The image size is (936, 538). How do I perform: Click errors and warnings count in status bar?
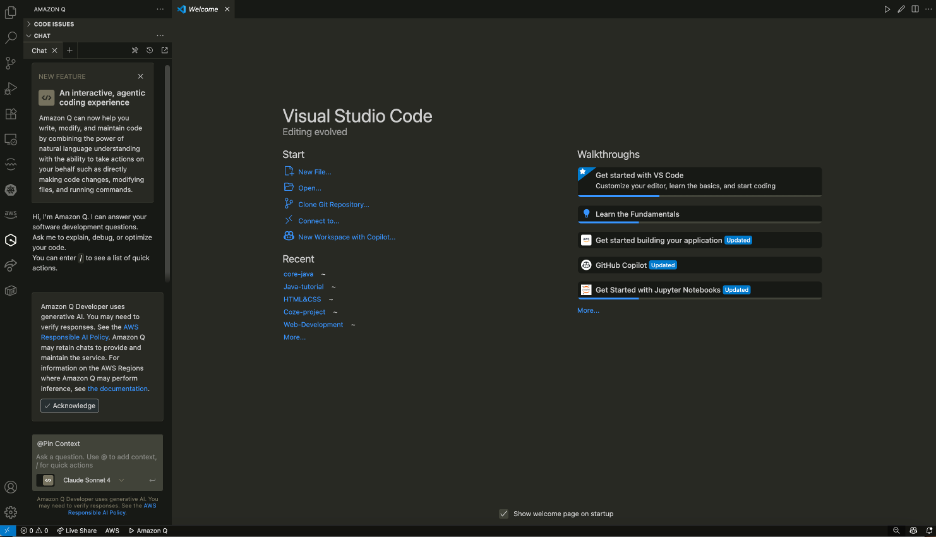(34, 530)
